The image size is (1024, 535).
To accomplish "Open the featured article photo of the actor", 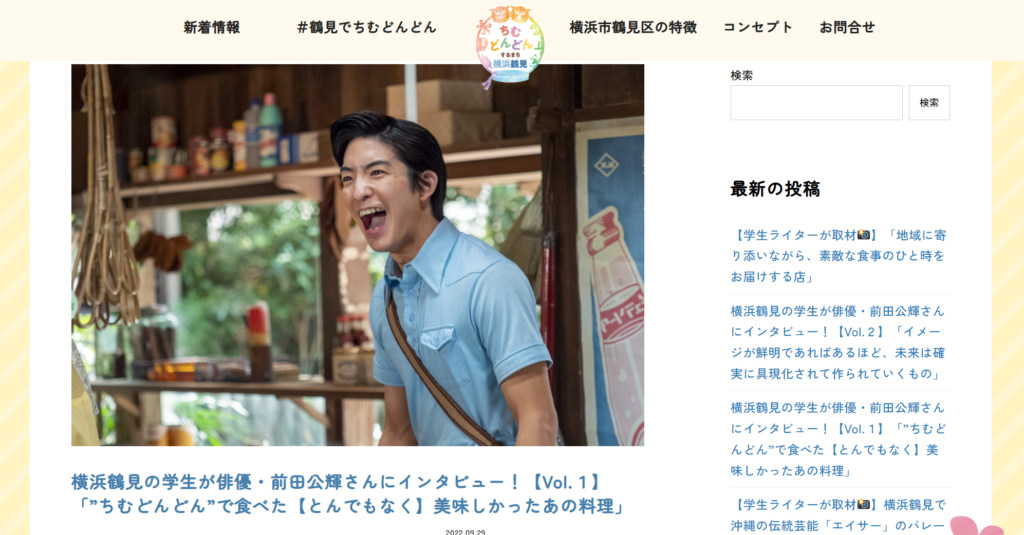I will [357, 255].
